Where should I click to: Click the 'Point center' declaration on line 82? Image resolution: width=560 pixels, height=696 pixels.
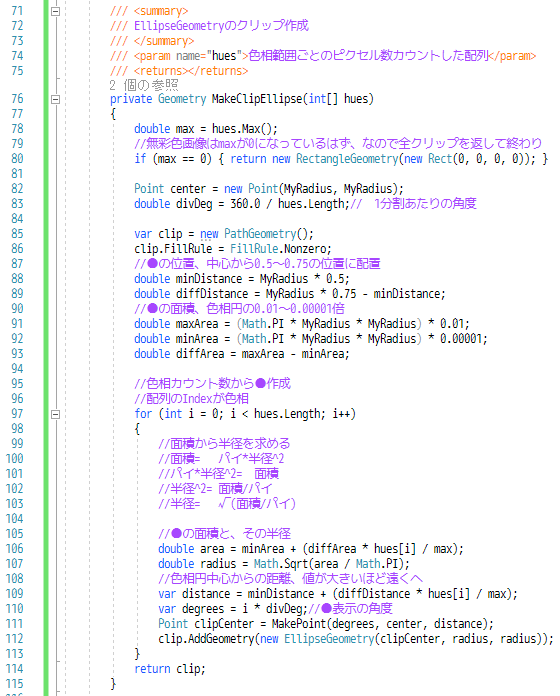pyautogui.click(x=170, y=189)
